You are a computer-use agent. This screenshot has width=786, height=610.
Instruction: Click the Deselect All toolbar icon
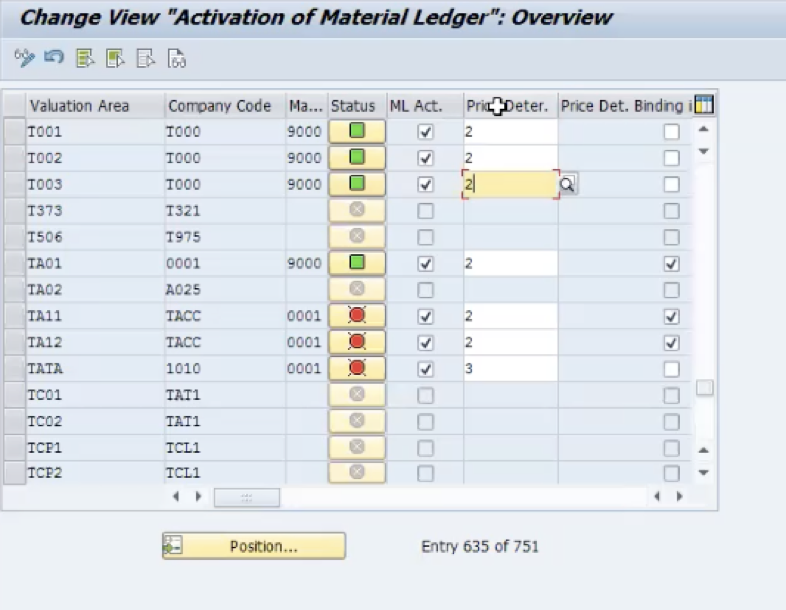pos(145,58)
